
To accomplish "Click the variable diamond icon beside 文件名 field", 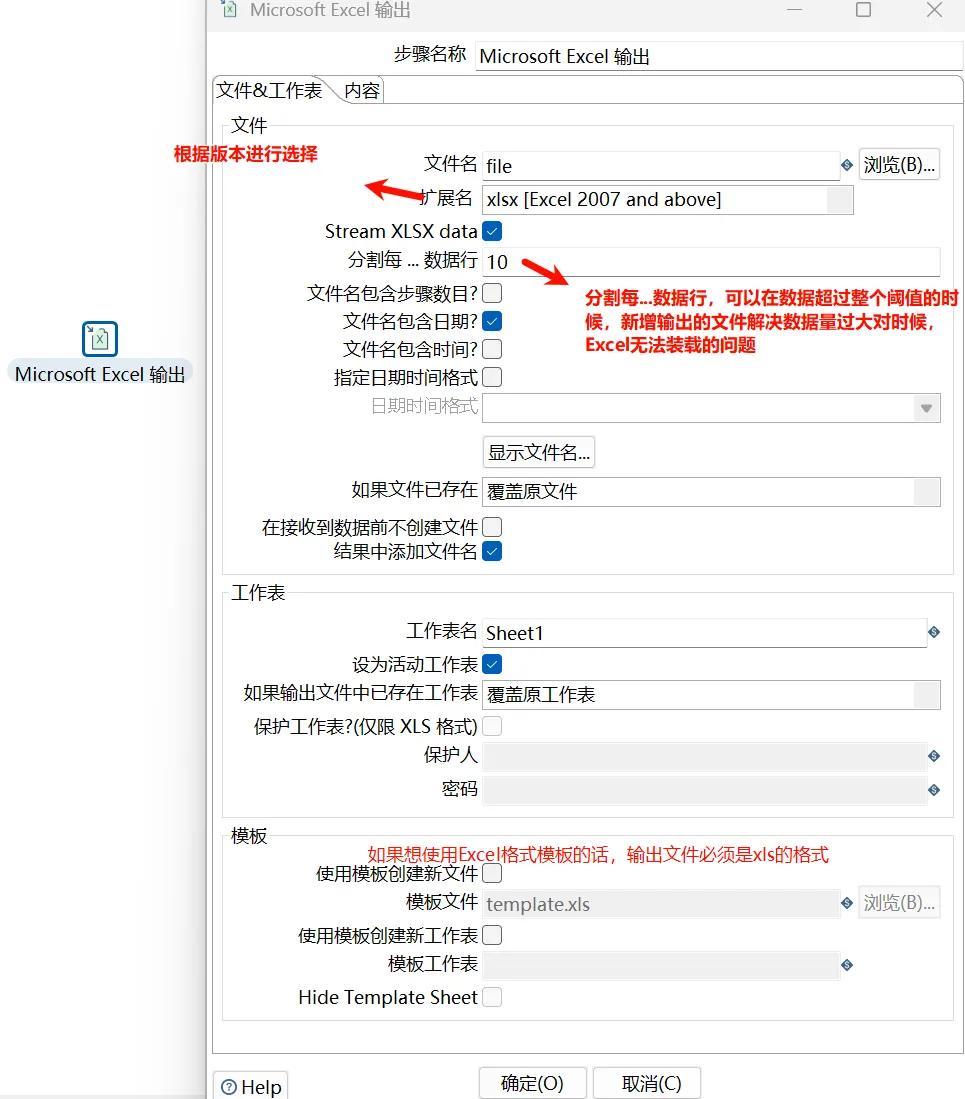I will [x=847, y=165].
